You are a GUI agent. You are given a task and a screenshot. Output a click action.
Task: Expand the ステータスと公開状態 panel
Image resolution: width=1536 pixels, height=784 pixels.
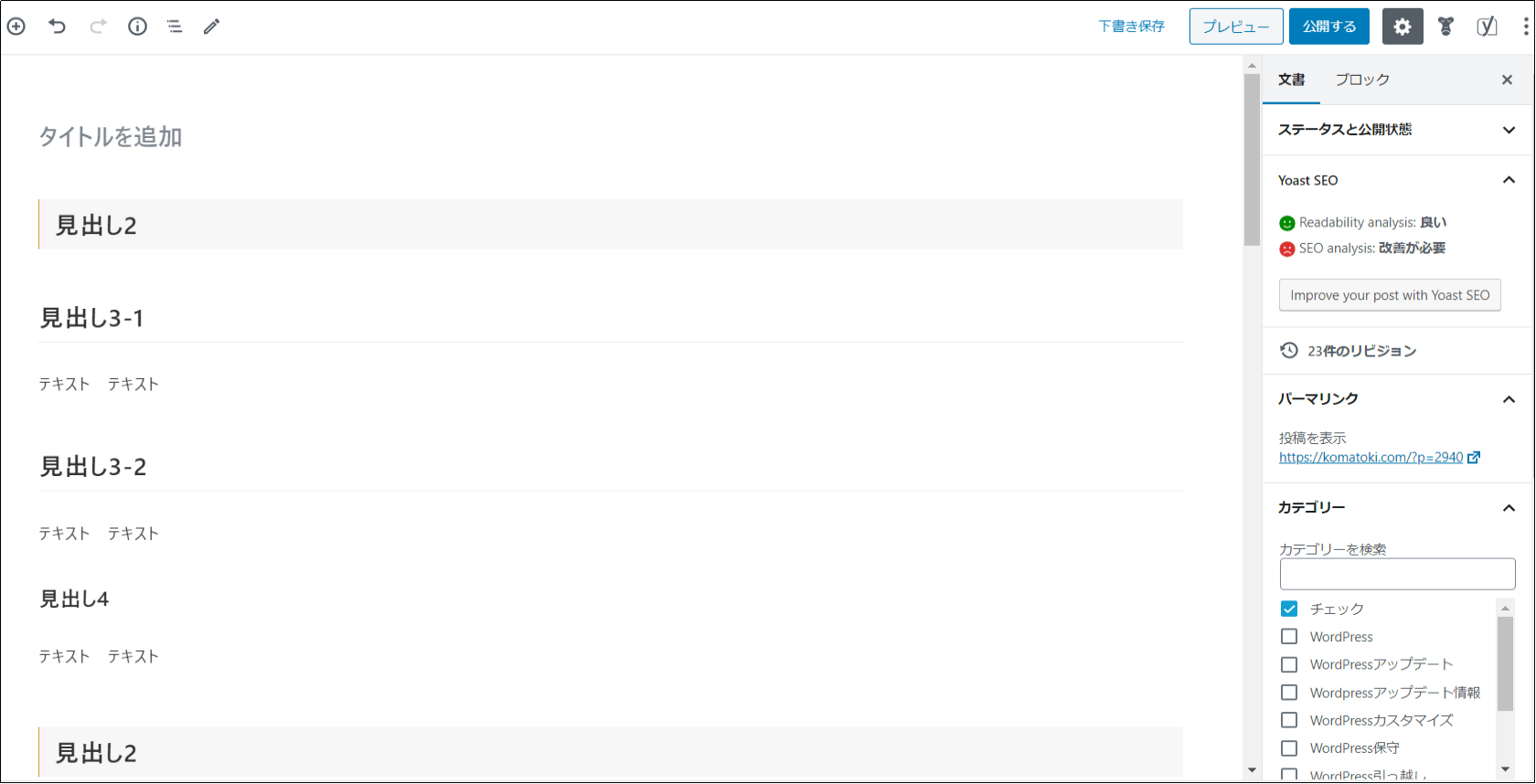pos(1509,130)
